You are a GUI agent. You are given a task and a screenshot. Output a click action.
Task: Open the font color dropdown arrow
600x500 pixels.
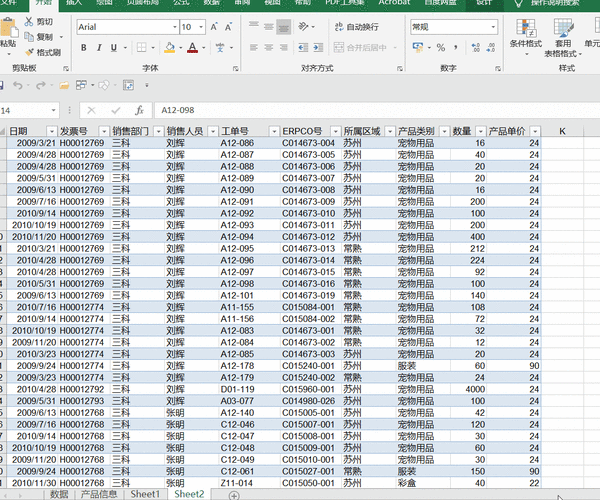[x=204, y=48]
